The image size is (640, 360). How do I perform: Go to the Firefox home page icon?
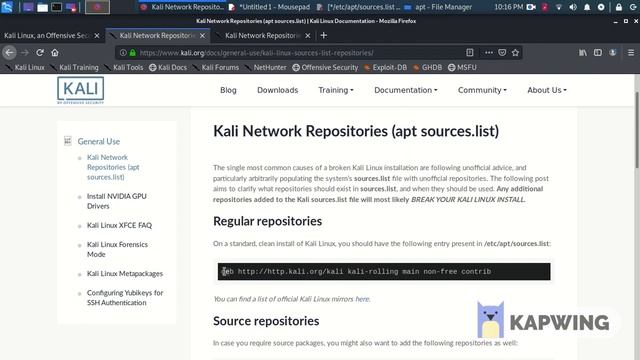click(55, 53)
